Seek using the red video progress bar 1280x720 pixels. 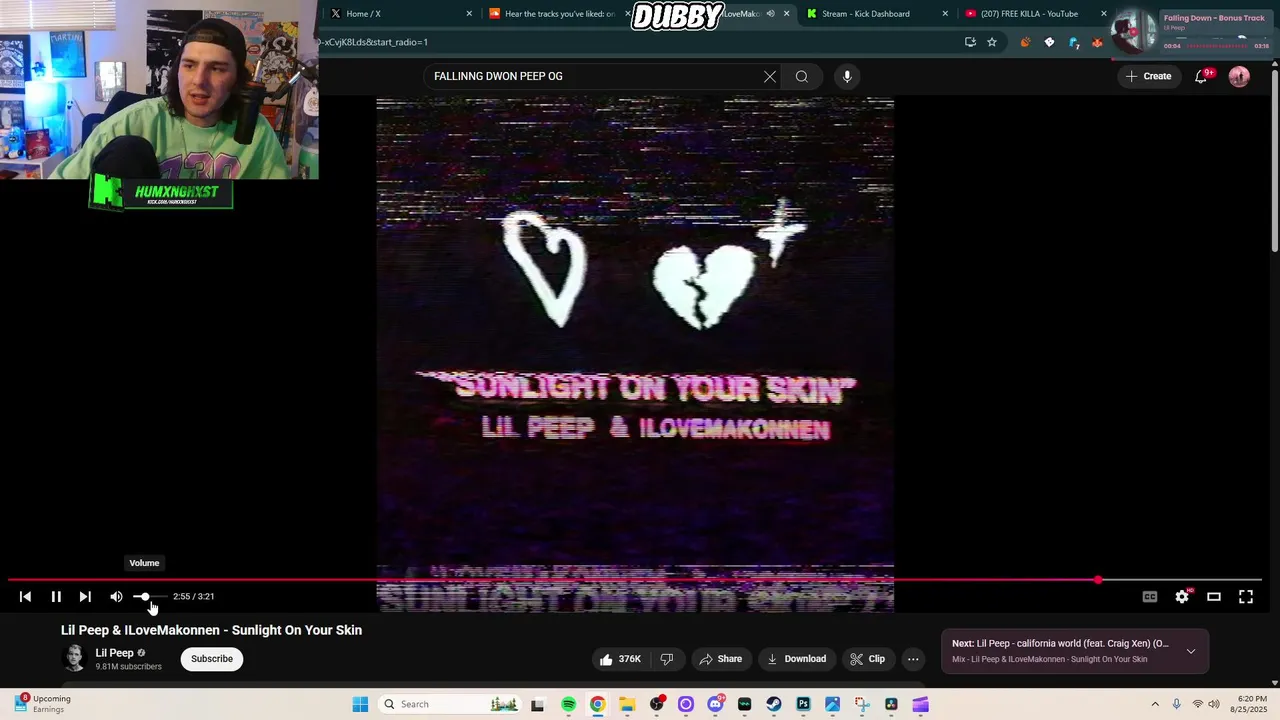(x=635, y=580)
